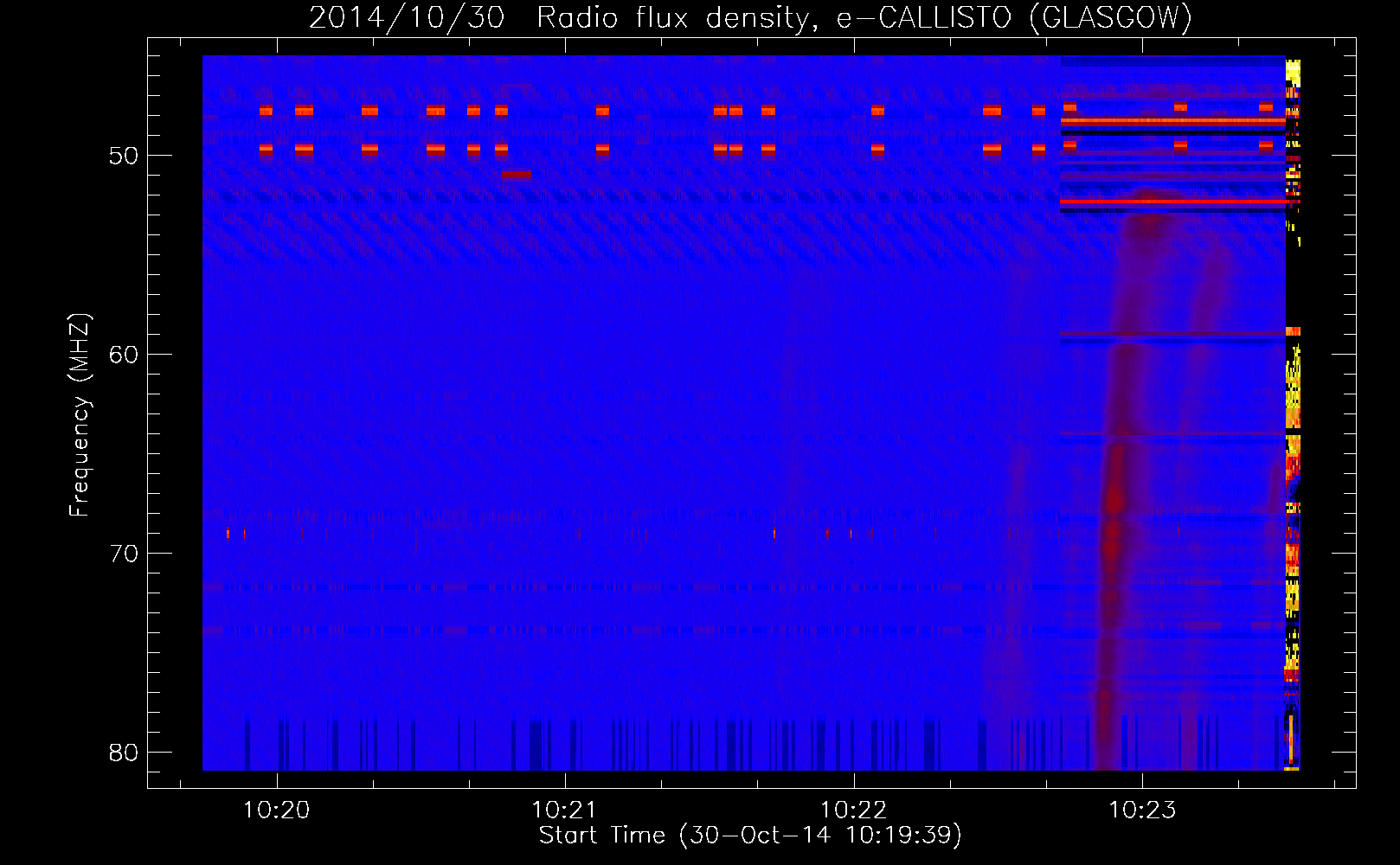
Task: Click the 'e-CALLISTO (GLASGOW)' title text
Action: pyautogui.click(x=1014, y=17)
